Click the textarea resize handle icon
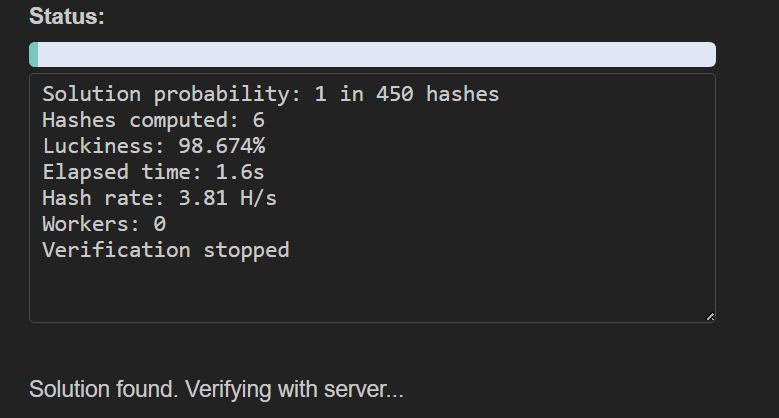Image resolution: width=779 pixels, height=418 pixels. click(x=710, y=317)
